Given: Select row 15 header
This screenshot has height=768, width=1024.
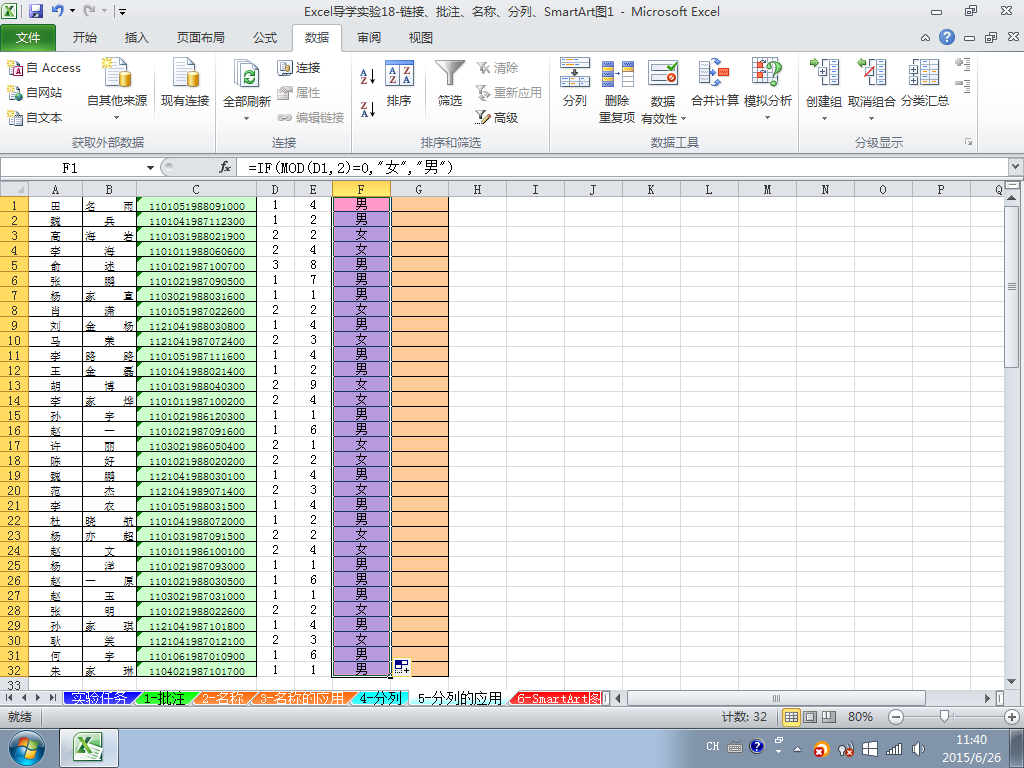Looking at the screenshot, I should click(14, 415).
